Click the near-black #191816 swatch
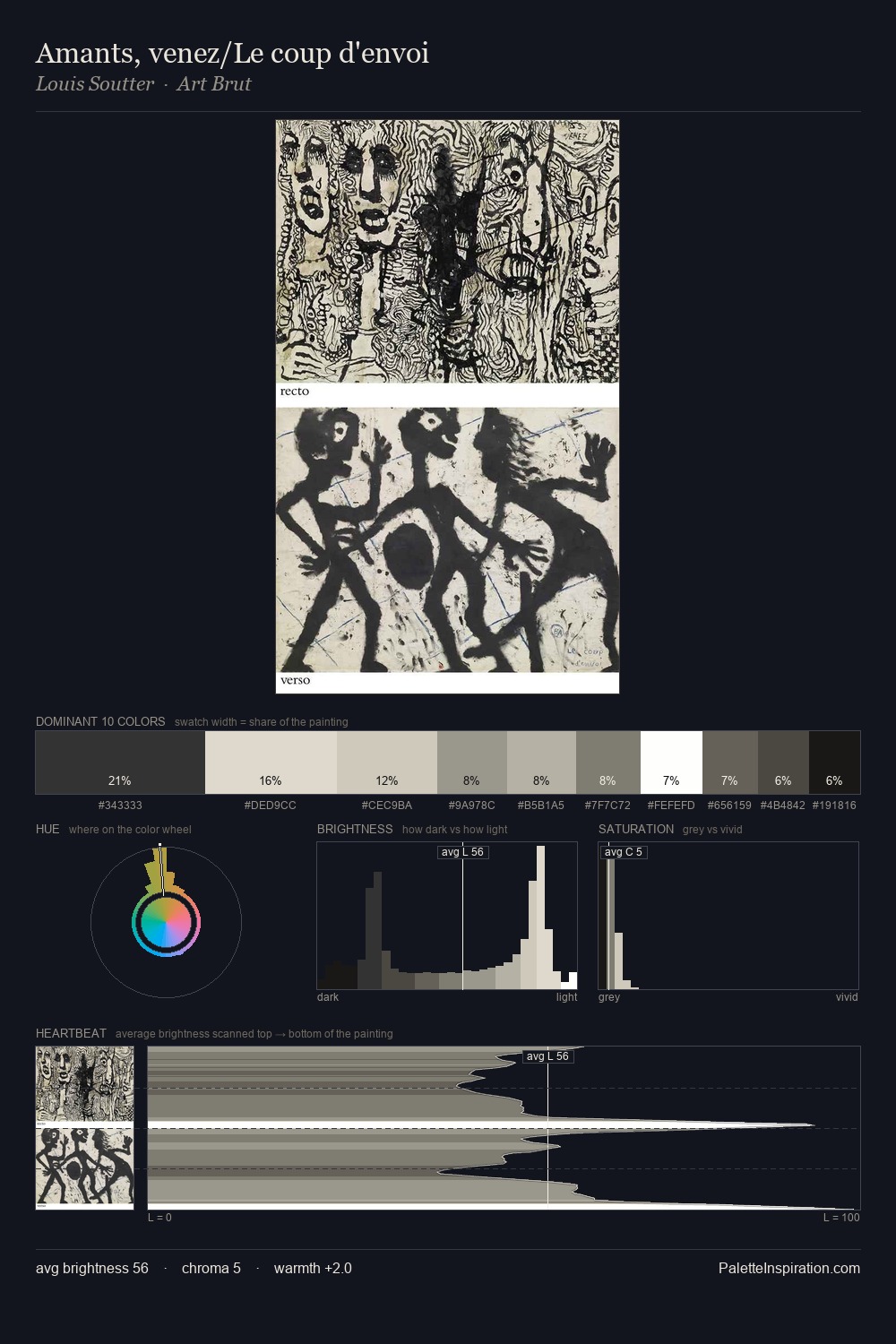The image size is (896, 1344). click(834, 762)
